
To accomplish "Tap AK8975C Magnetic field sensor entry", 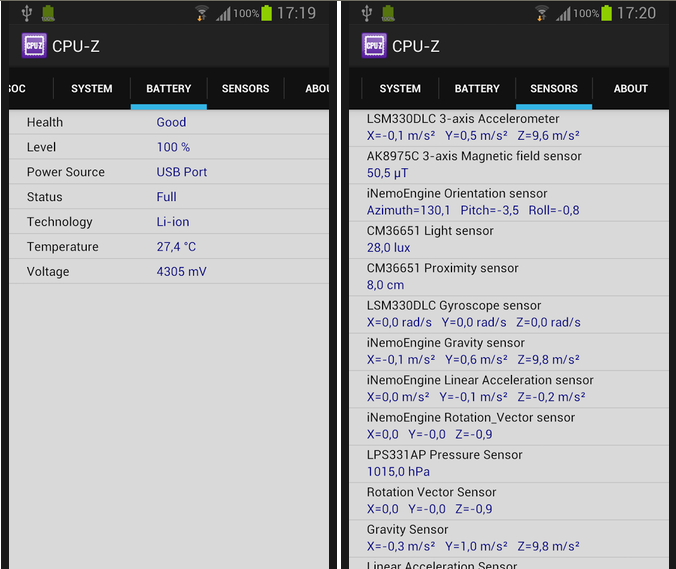I will (509, 166).
